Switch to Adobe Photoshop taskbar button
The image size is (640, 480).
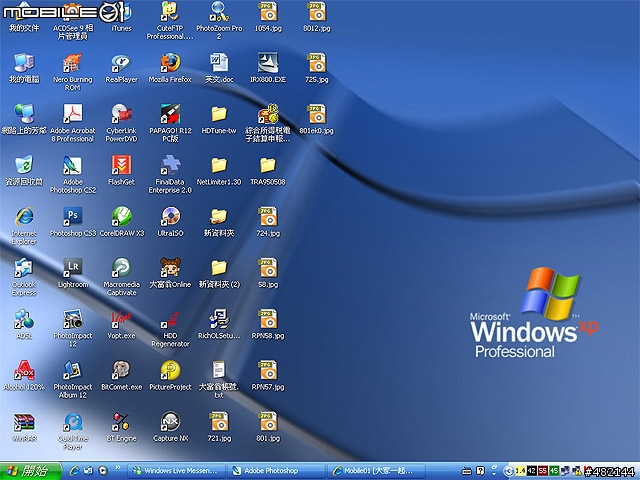pyautogui.click(x=276, y=471)
